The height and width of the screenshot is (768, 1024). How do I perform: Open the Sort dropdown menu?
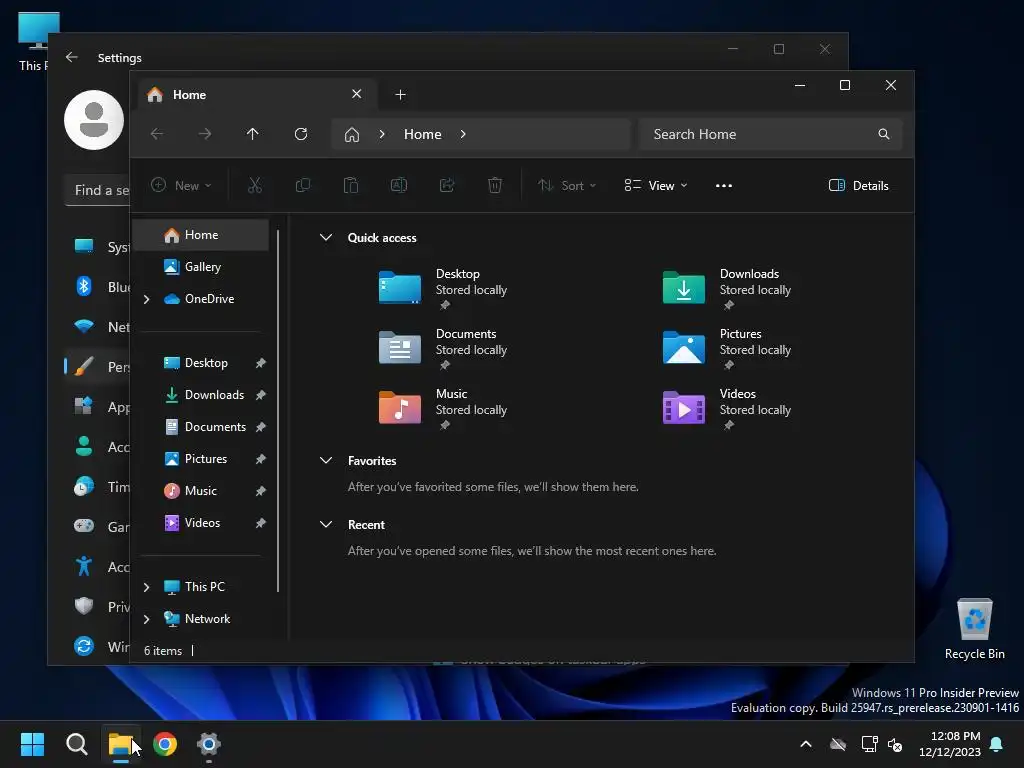[567, 185]
